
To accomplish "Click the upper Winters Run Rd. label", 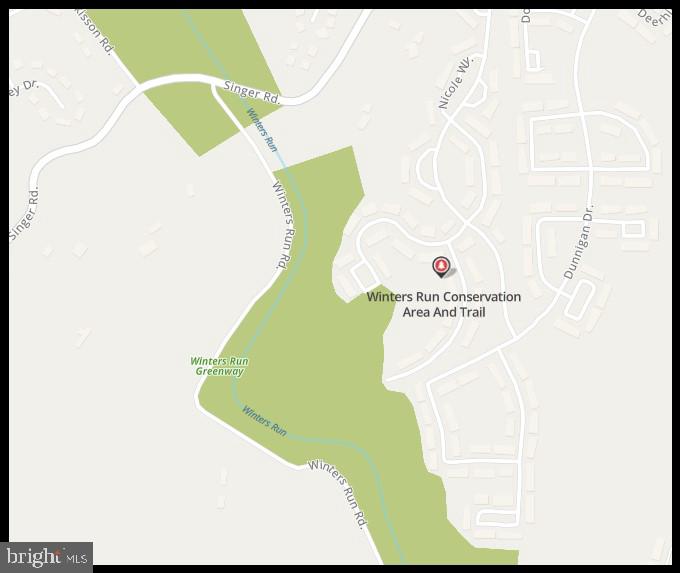I will click(x=281, y=225).
